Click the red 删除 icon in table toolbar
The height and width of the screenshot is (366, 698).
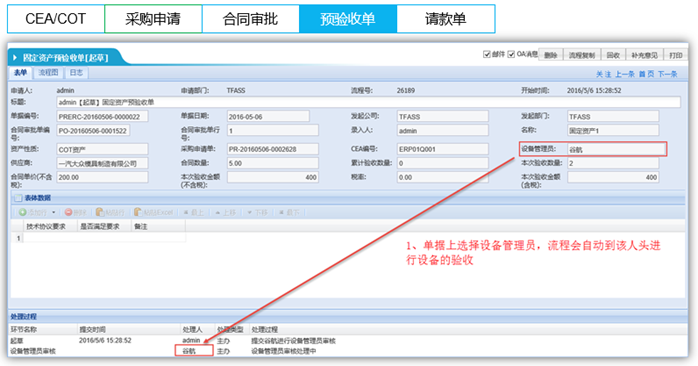pyautogui.click(x=69, y=212)
